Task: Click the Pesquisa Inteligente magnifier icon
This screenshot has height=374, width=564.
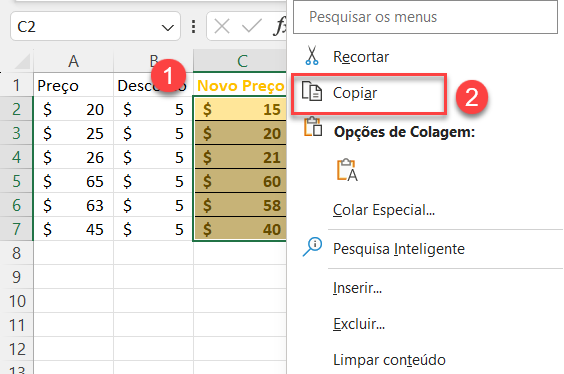Action: click(312, 247)
